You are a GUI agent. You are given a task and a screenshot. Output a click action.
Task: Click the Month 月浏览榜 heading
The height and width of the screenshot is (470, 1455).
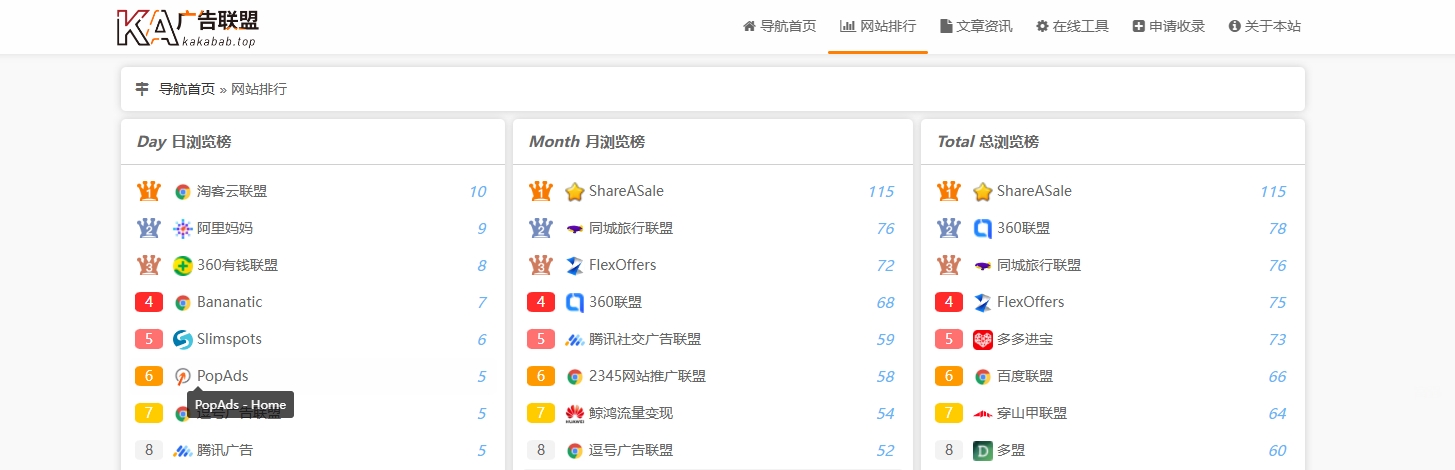[587, 142]
